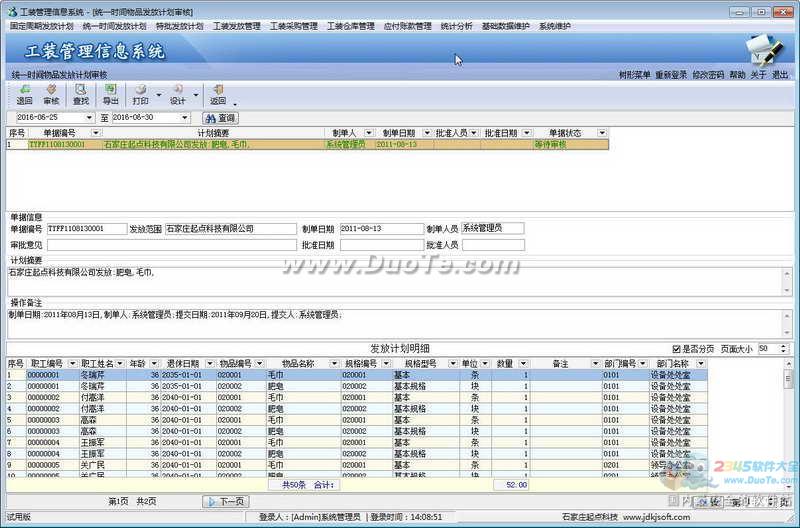This screenshot has width=800, height=528.
Task: Expand the end date 2016-06-30 dropdown
Action: click(184, 118)
